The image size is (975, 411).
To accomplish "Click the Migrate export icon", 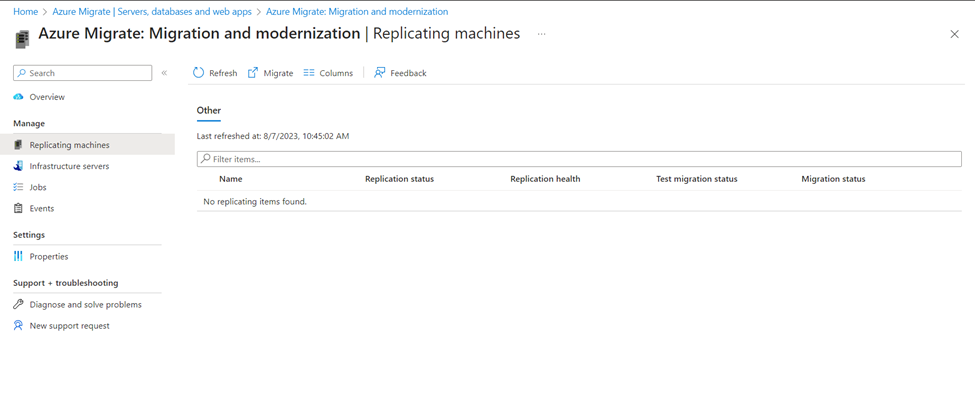I will point(252,73).
